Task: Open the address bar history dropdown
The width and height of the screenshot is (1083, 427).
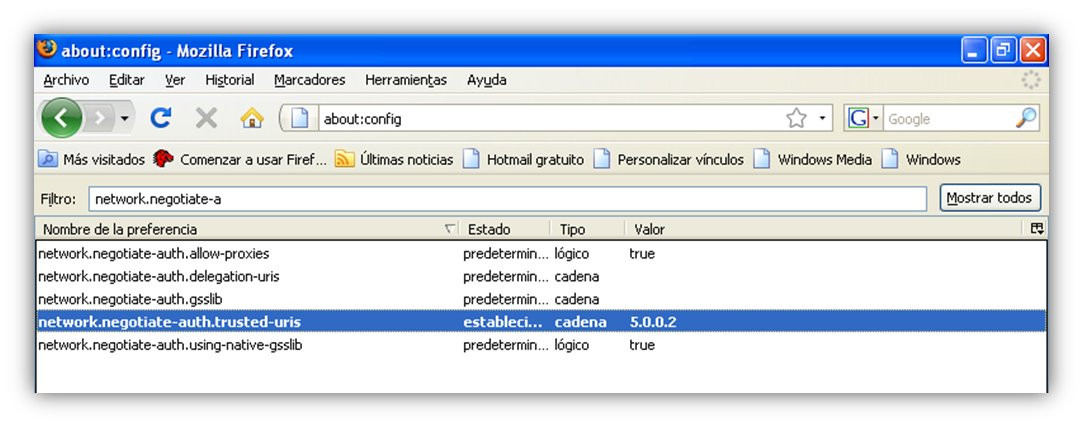Action: [x=822, y=119]
